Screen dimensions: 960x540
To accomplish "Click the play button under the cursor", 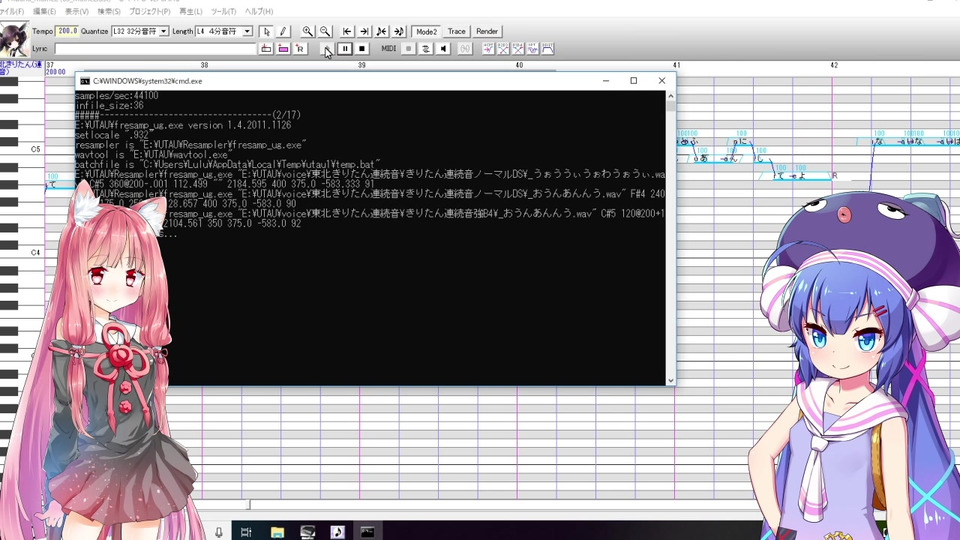I will [327, 49].
